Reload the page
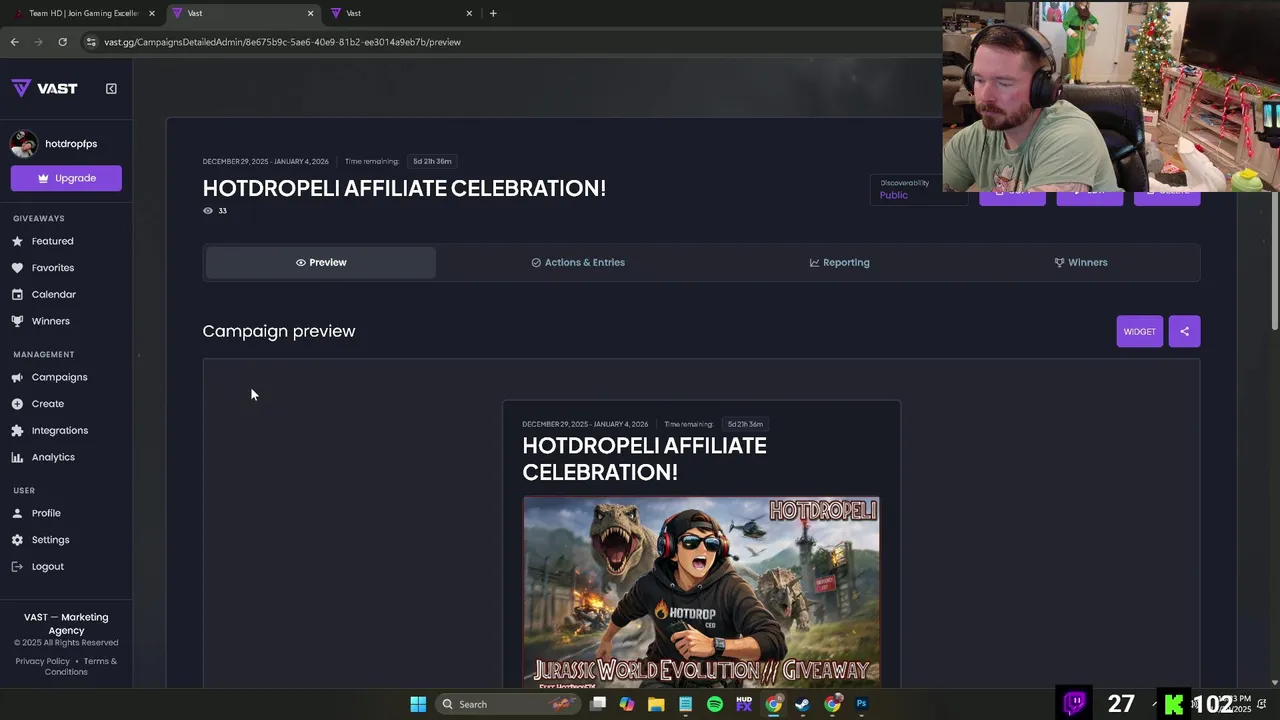1280x720 pixels. 62,42
